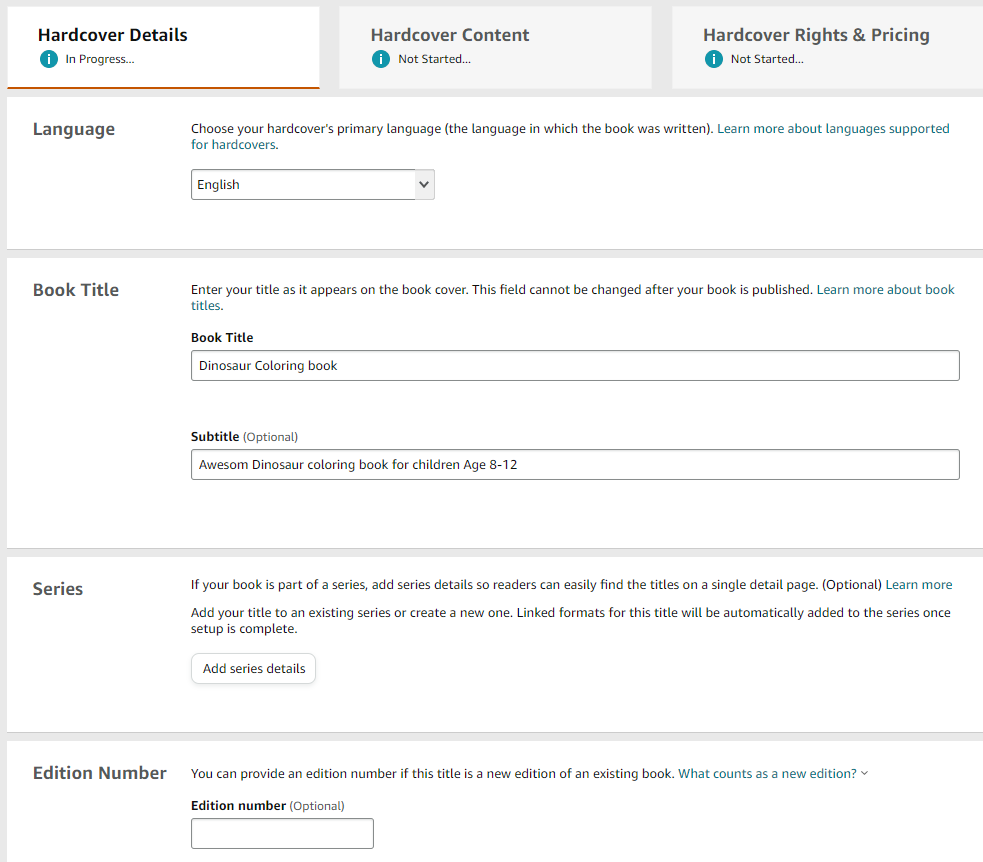Switch to Hardcover Content tab
This screenshot has height=862, width=983.
495,47
